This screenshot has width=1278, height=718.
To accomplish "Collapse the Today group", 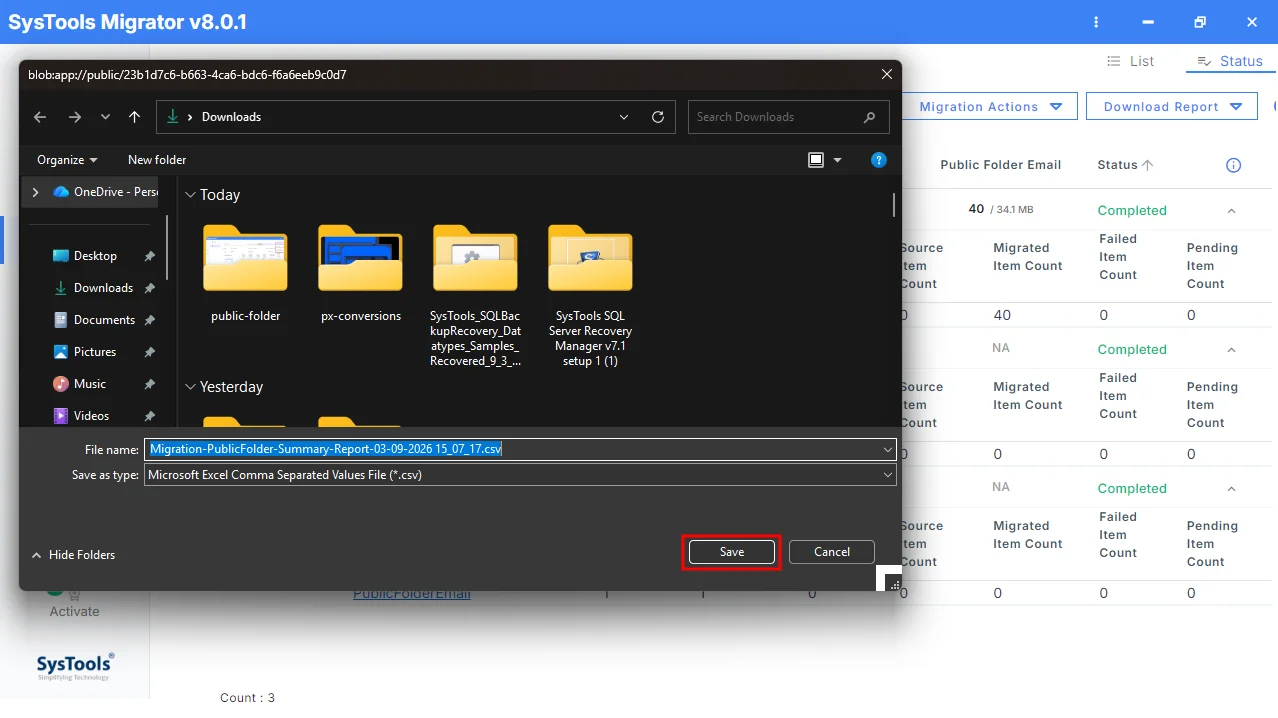I will (x=190, y=195).
